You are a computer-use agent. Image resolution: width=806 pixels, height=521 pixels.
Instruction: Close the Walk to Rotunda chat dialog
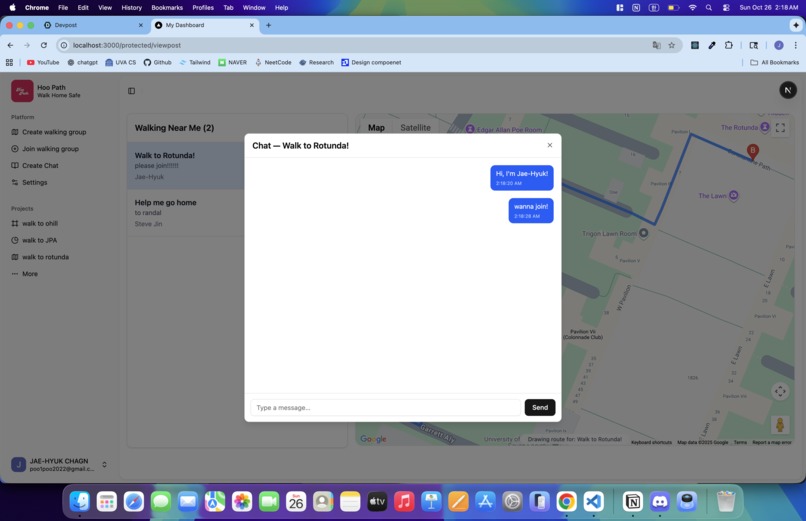(549, 145)
